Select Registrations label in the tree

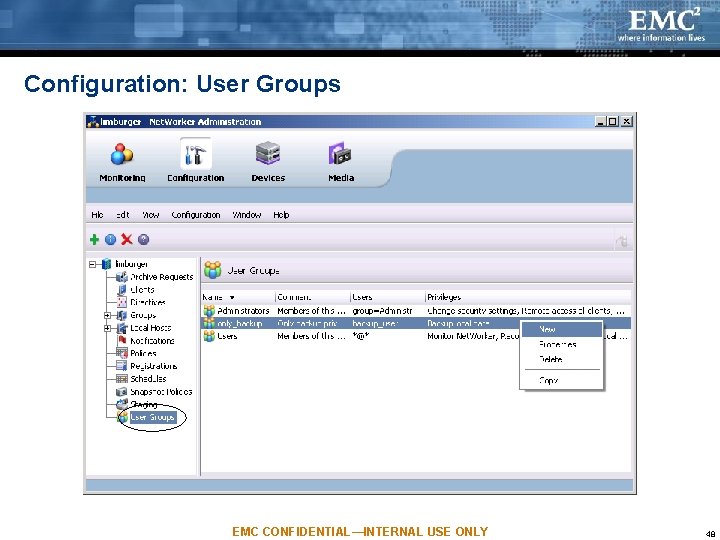(153, 366)
